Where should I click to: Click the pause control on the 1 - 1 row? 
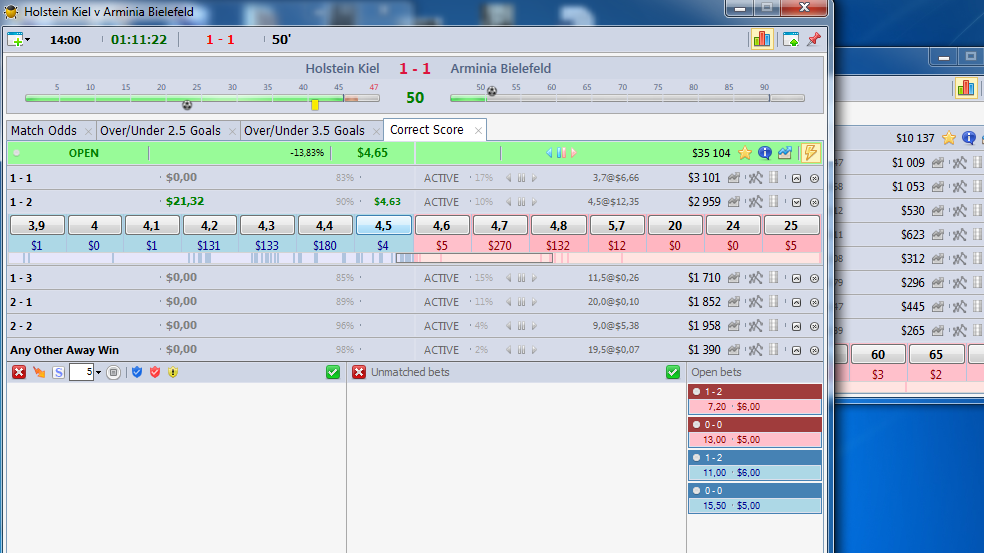click(x=521, y=178)
